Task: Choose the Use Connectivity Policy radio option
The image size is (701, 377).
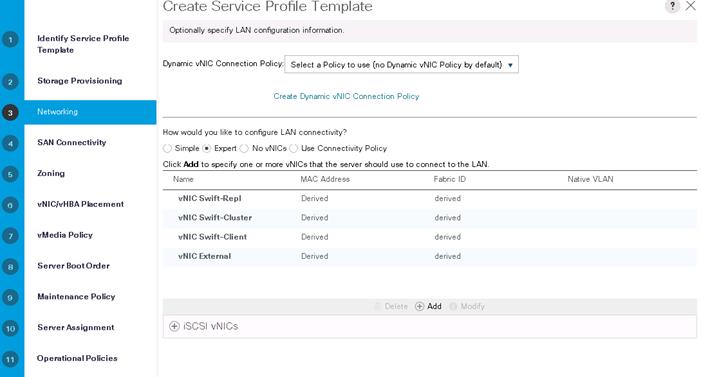Action: [293, 148]
